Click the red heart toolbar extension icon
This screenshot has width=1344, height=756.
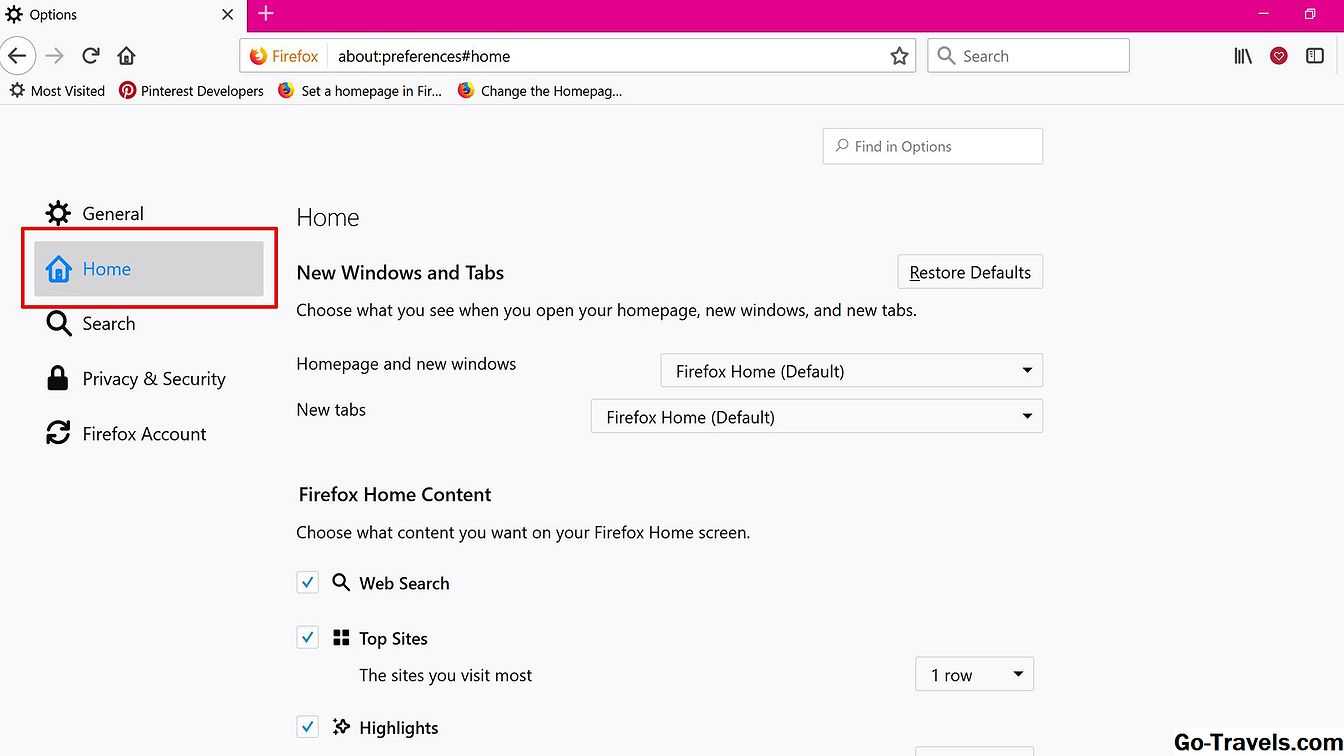1279,56
